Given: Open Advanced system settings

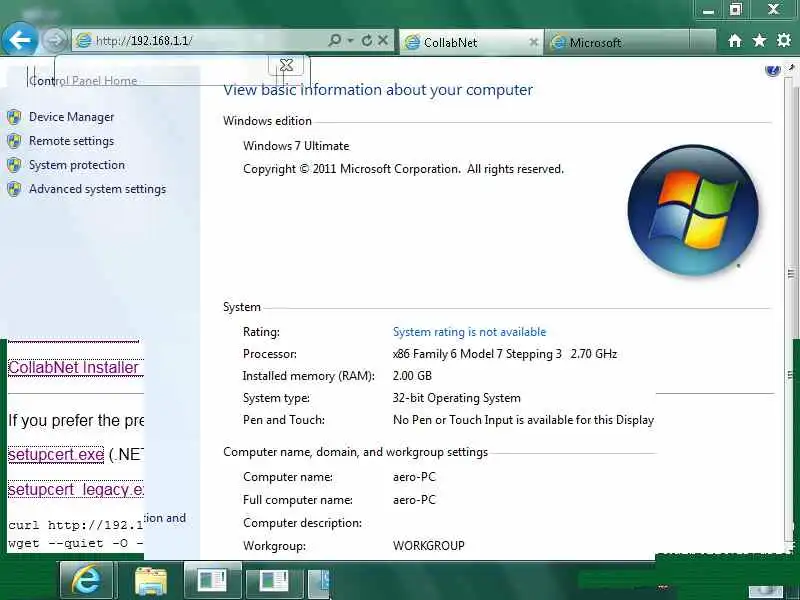Looking at the screenshot, I should [97, 189].
